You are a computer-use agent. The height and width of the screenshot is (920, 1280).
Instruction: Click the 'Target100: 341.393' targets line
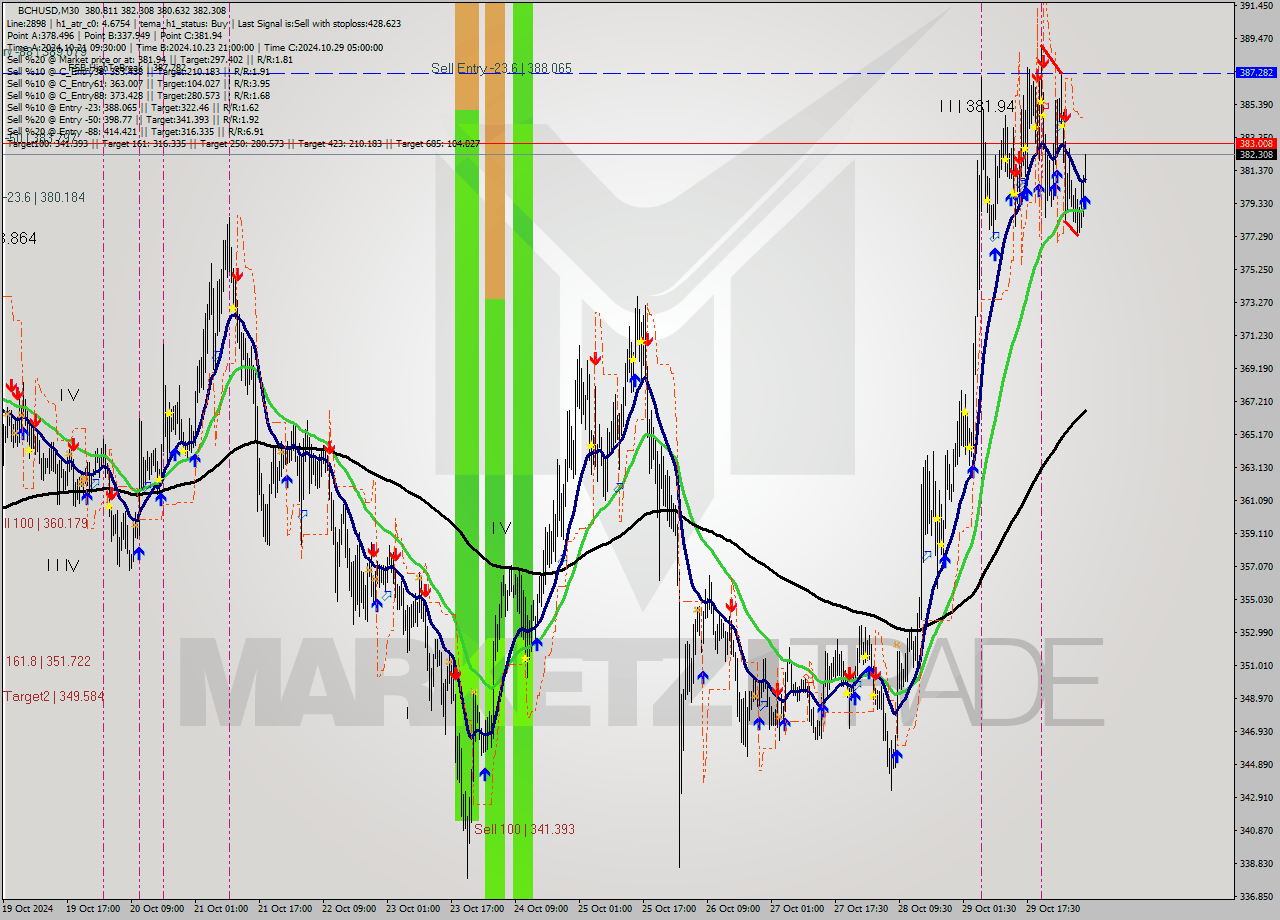point(243,144)
